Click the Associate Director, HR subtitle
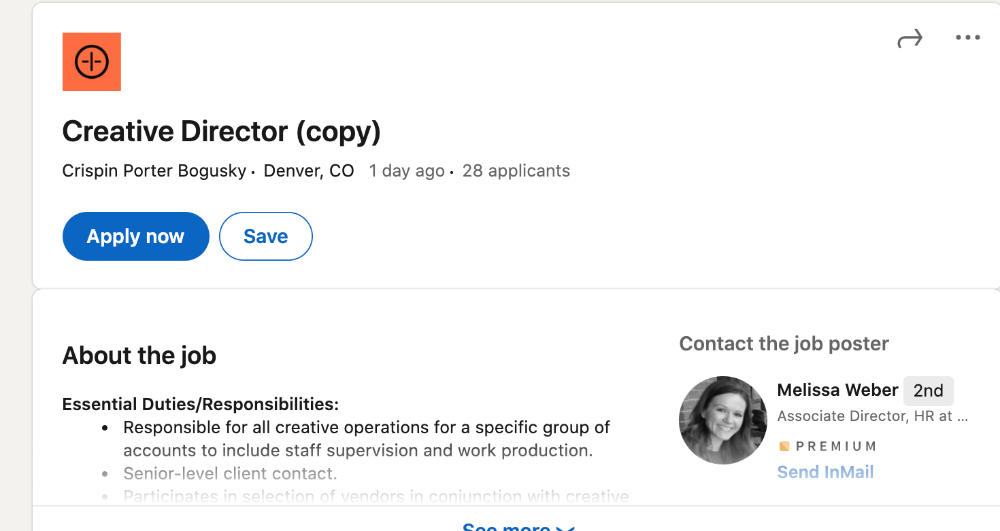 872,416
